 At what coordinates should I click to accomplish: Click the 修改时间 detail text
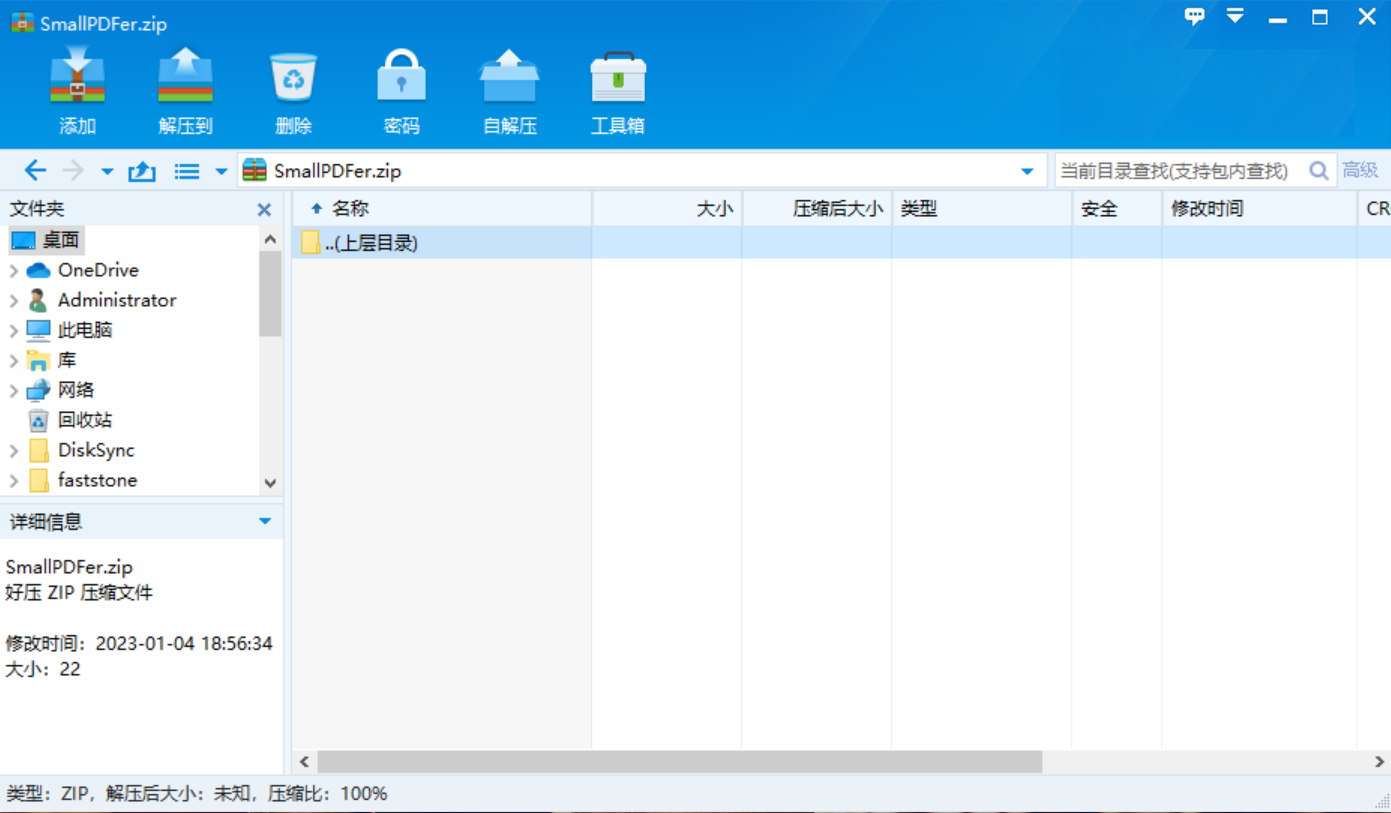tap(139, 643)
